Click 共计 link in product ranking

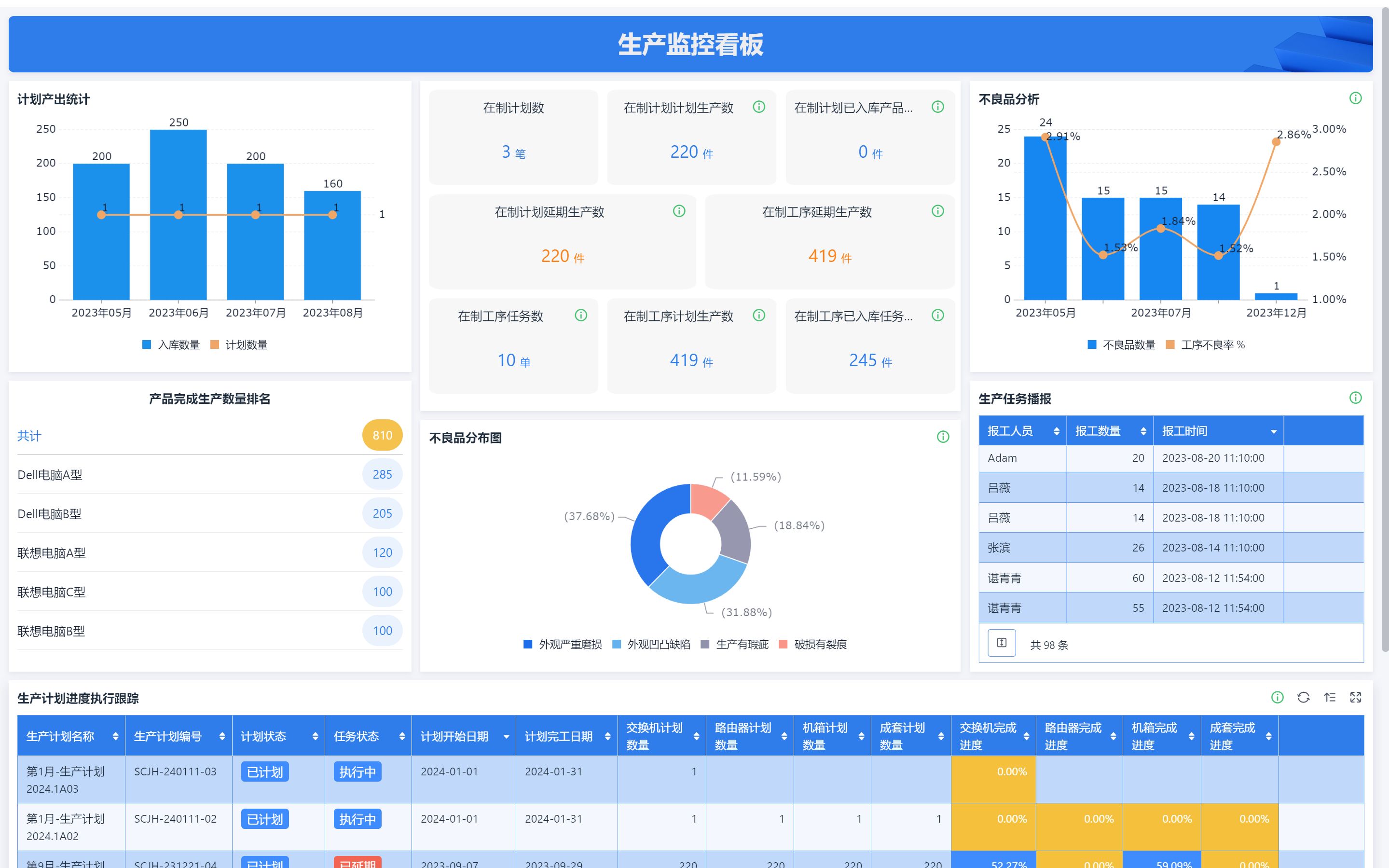pyautogui.click(x=29, y=436)
